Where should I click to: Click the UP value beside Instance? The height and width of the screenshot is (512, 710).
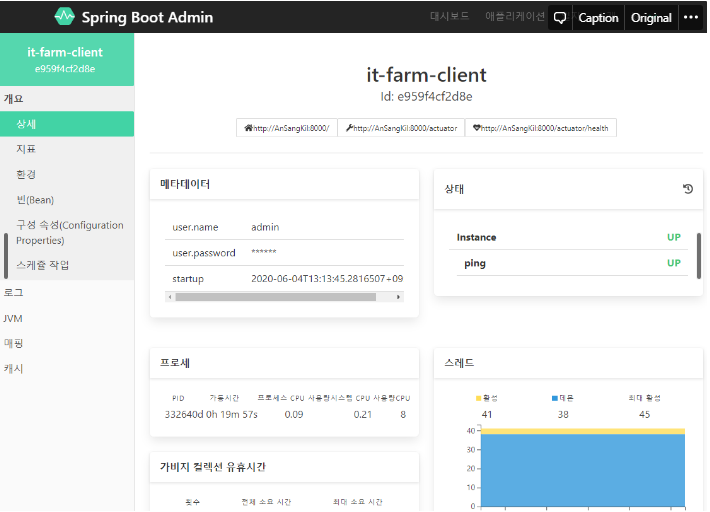(674, 237)
